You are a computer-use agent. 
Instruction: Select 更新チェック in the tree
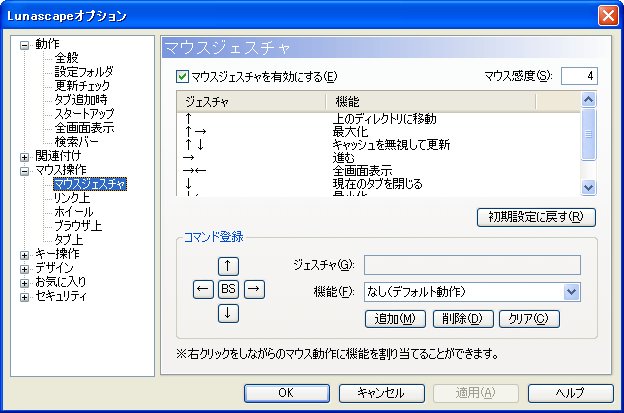82,86
